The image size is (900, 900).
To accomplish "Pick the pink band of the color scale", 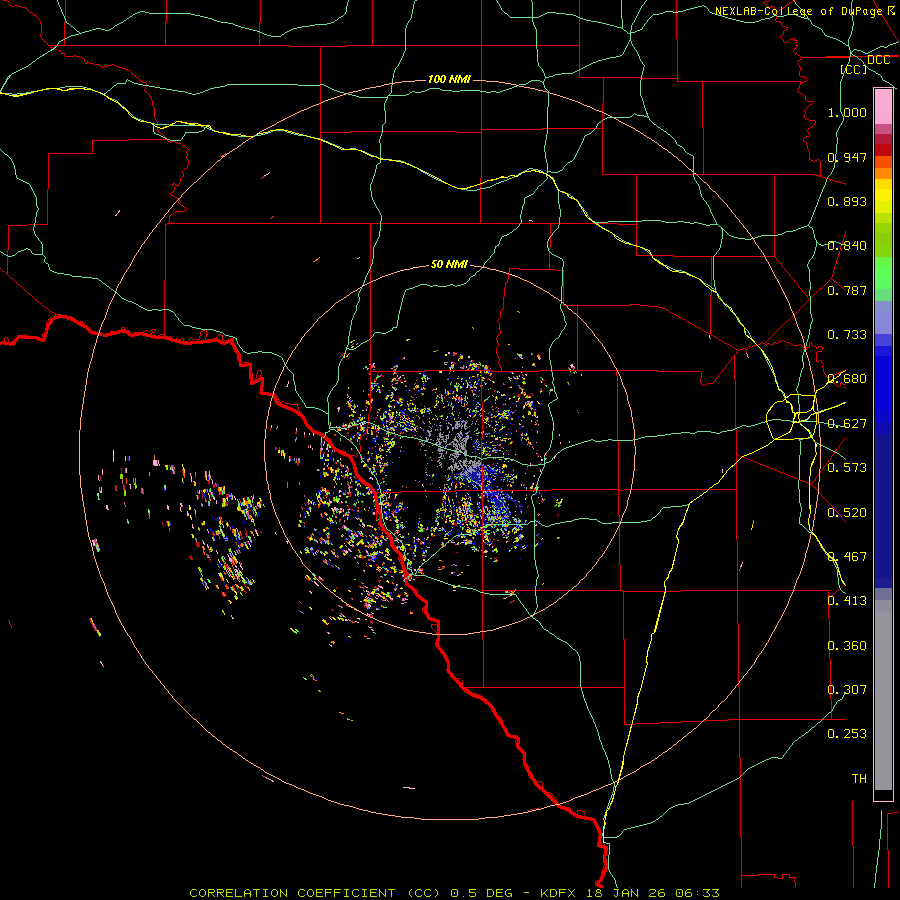I will point(883,107).
